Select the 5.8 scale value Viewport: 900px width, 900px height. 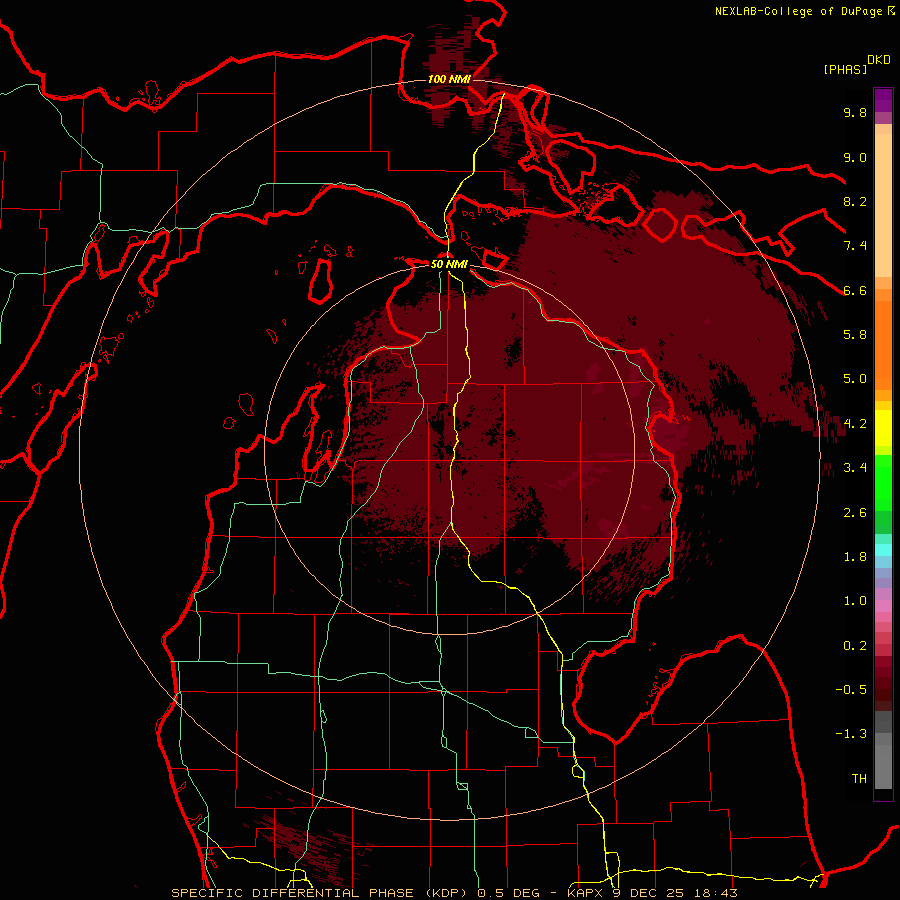(x=855, y=335)
